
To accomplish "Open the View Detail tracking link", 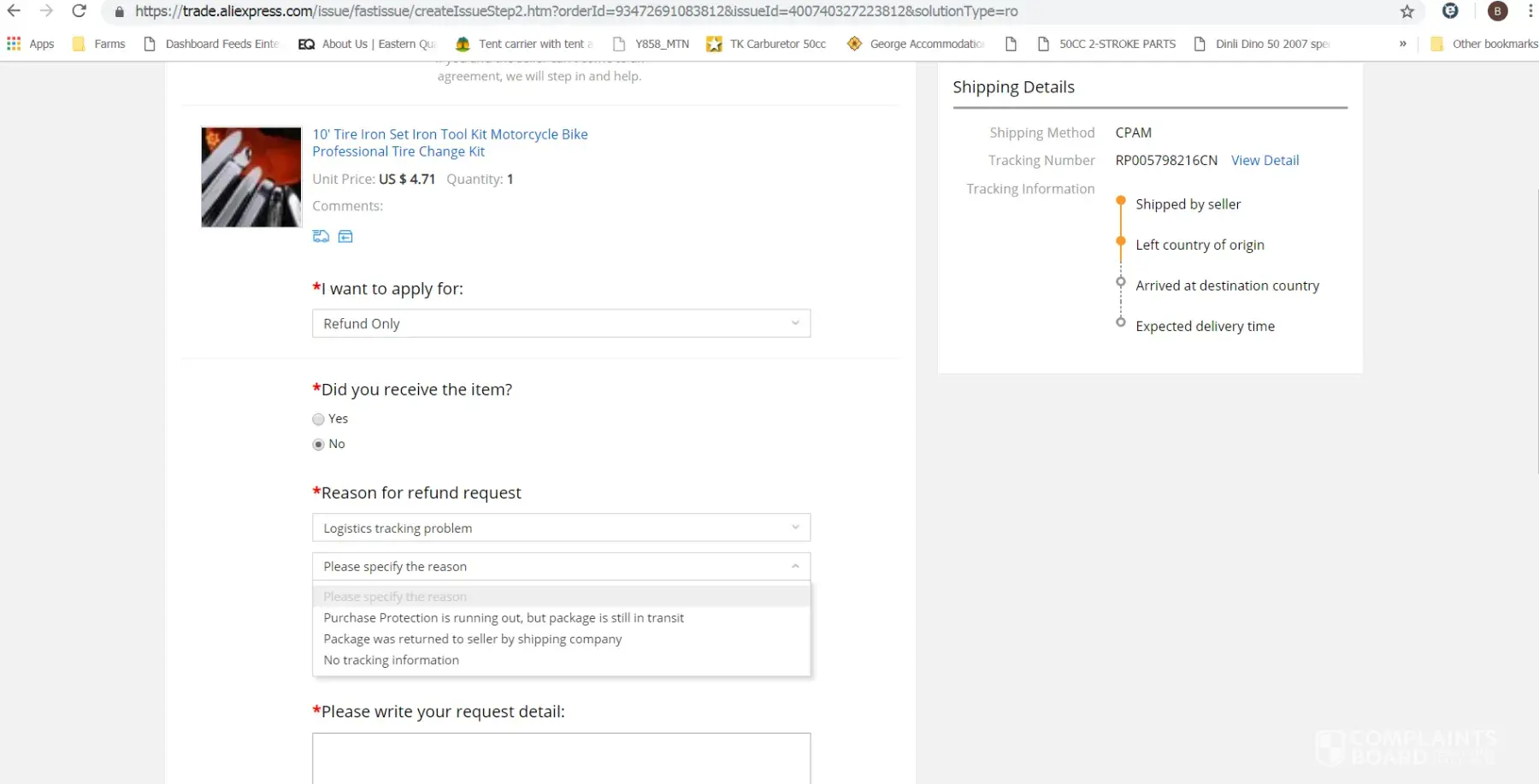I will pos(1265,161).
